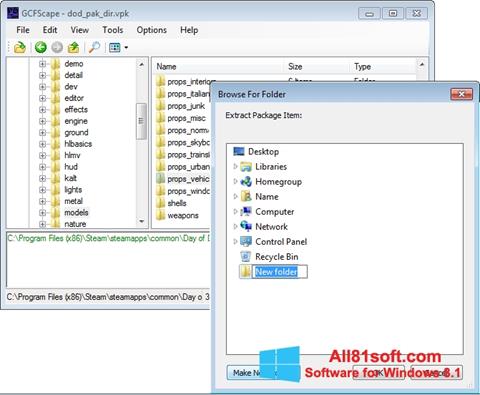Click the New folder name edit field
480x395 pixels.
[280, 272]
